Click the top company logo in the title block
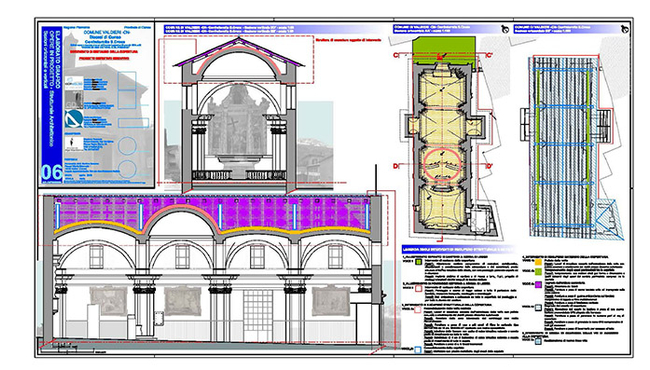The image size is (650, 370). pos(74,83)
